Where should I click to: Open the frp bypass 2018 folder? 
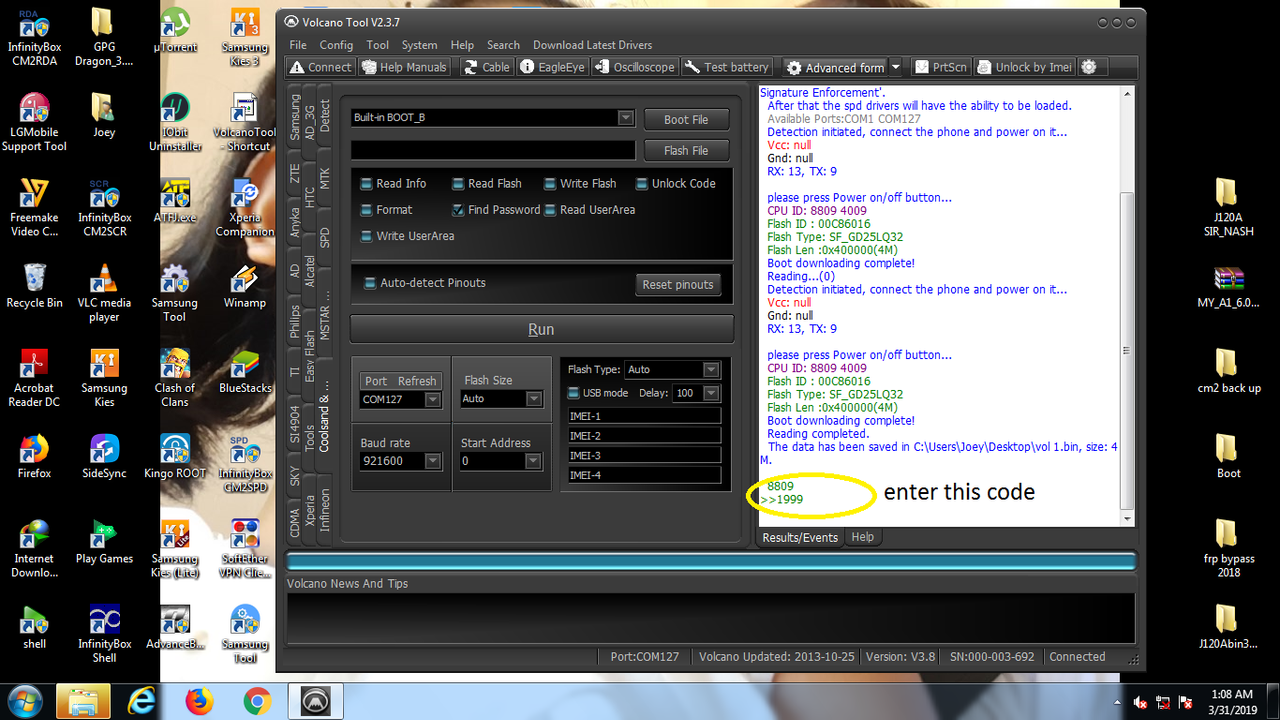click(1229, 549)
